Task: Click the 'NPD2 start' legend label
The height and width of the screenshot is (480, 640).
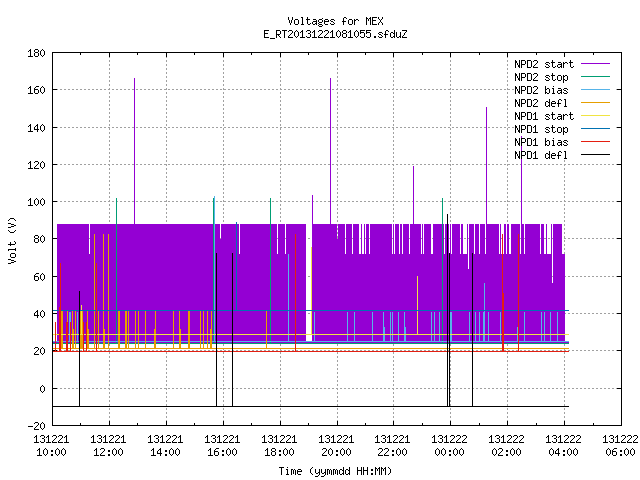Action: [544, 64]
